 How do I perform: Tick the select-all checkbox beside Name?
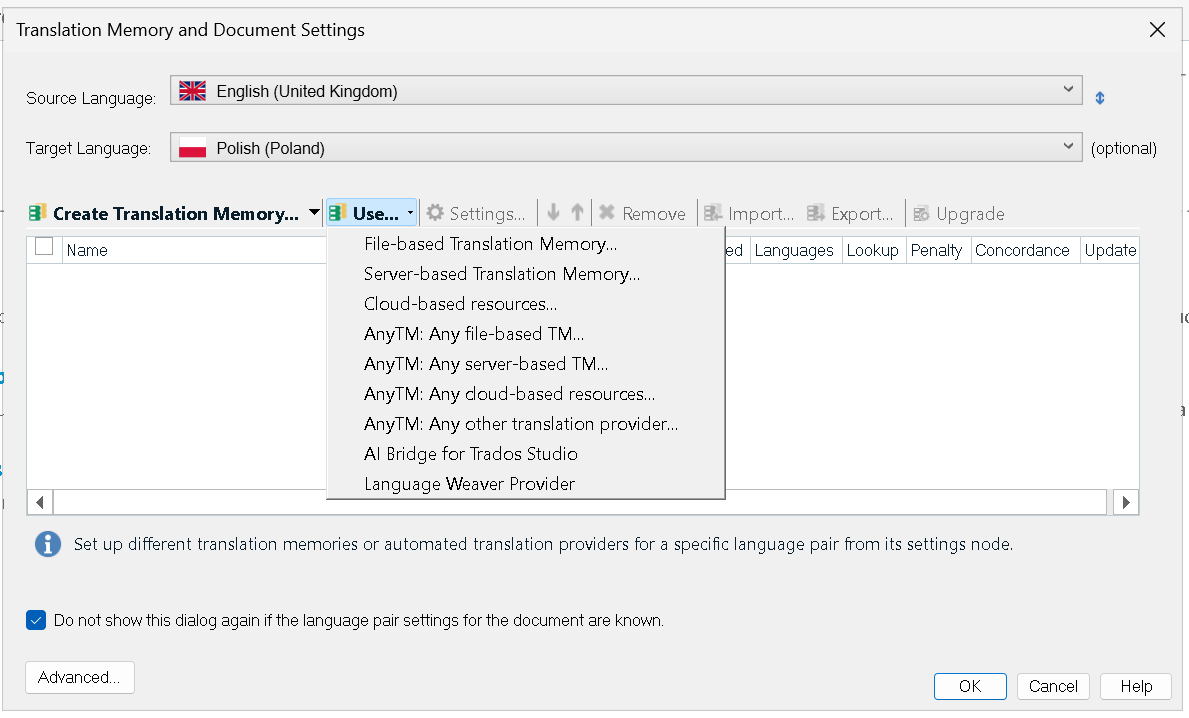tap(44, 246)
